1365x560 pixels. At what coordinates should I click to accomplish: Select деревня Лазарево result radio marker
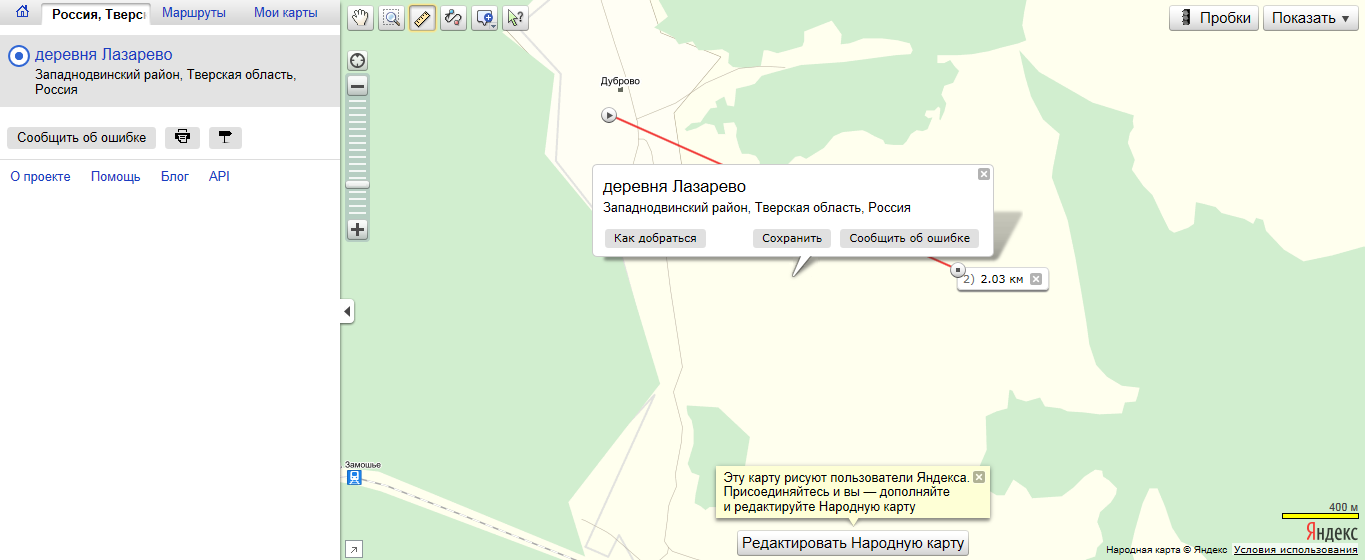coord(18,56)
